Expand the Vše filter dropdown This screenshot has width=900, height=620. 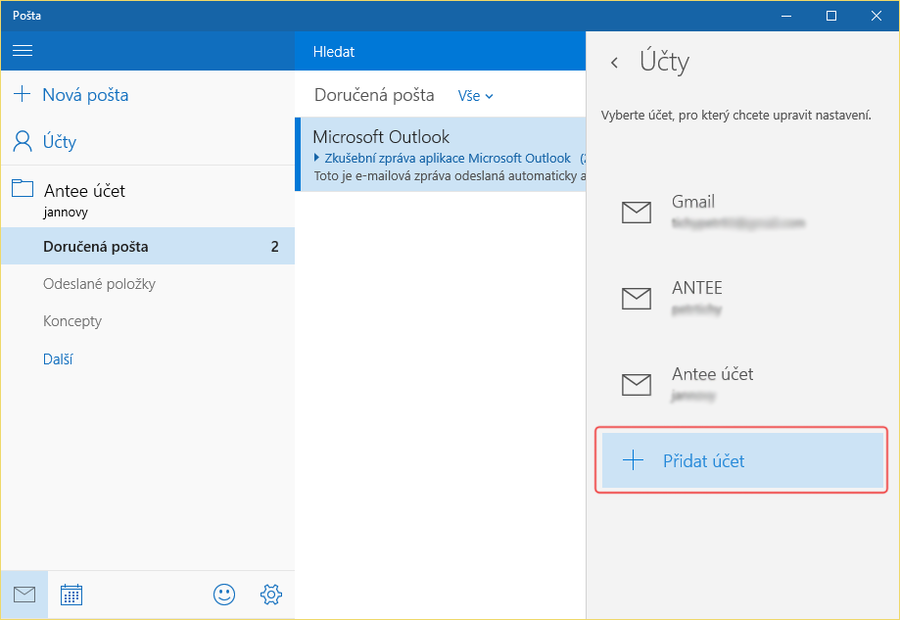coord(476,96)
